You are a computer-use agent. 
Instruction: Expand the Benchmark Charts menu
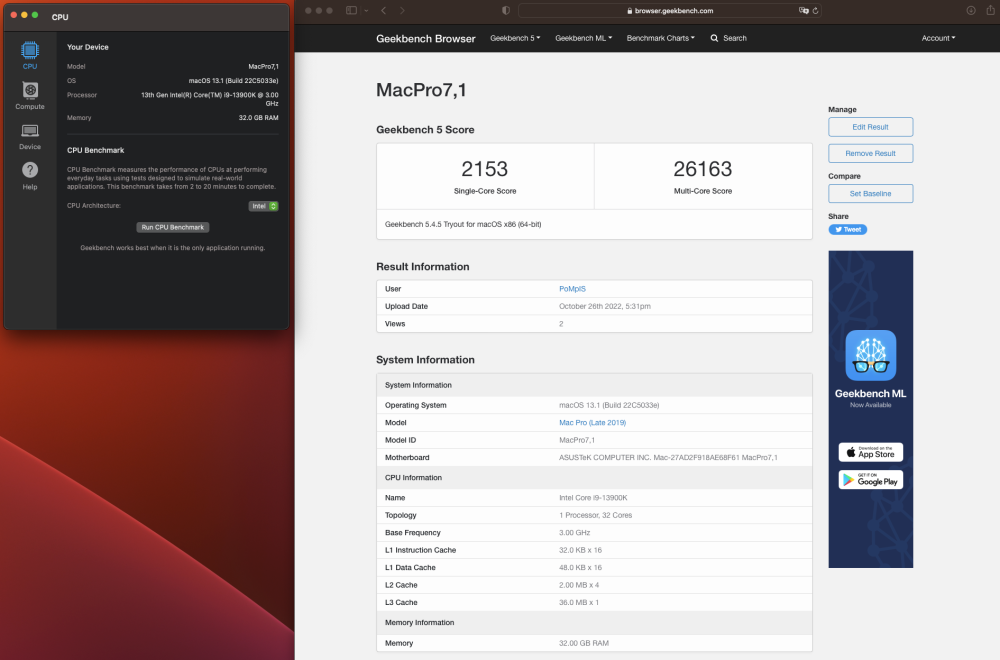[661, 38]
